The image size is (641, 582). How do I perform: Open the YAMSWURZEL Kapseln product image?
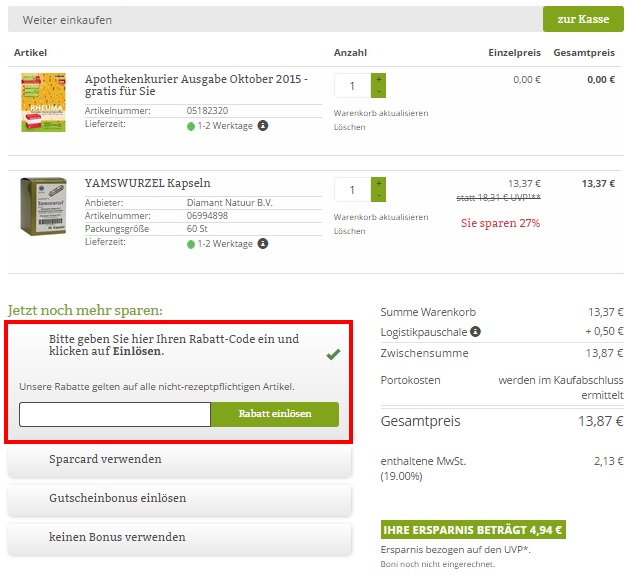(x=43, y=206)
